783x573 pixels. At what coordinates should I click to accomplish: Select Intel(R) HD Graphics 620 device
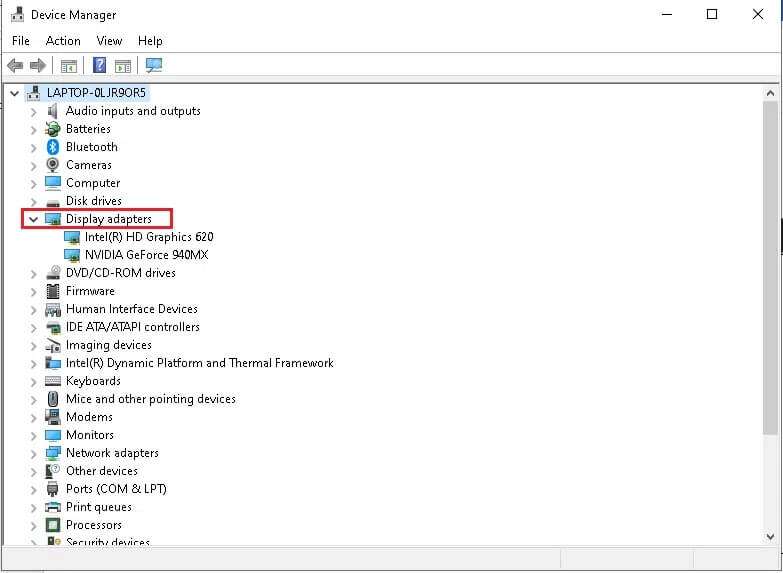pyautogui.click(x=149, y=237)
